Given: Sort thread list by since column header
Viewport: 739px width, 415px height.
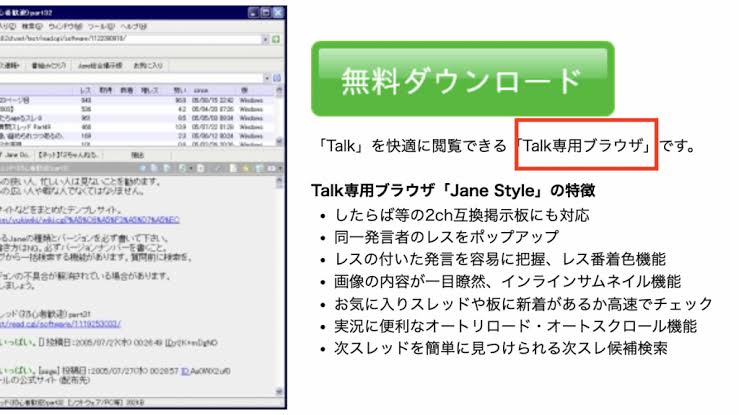Looking at the screenshot, I should (201, 90).
